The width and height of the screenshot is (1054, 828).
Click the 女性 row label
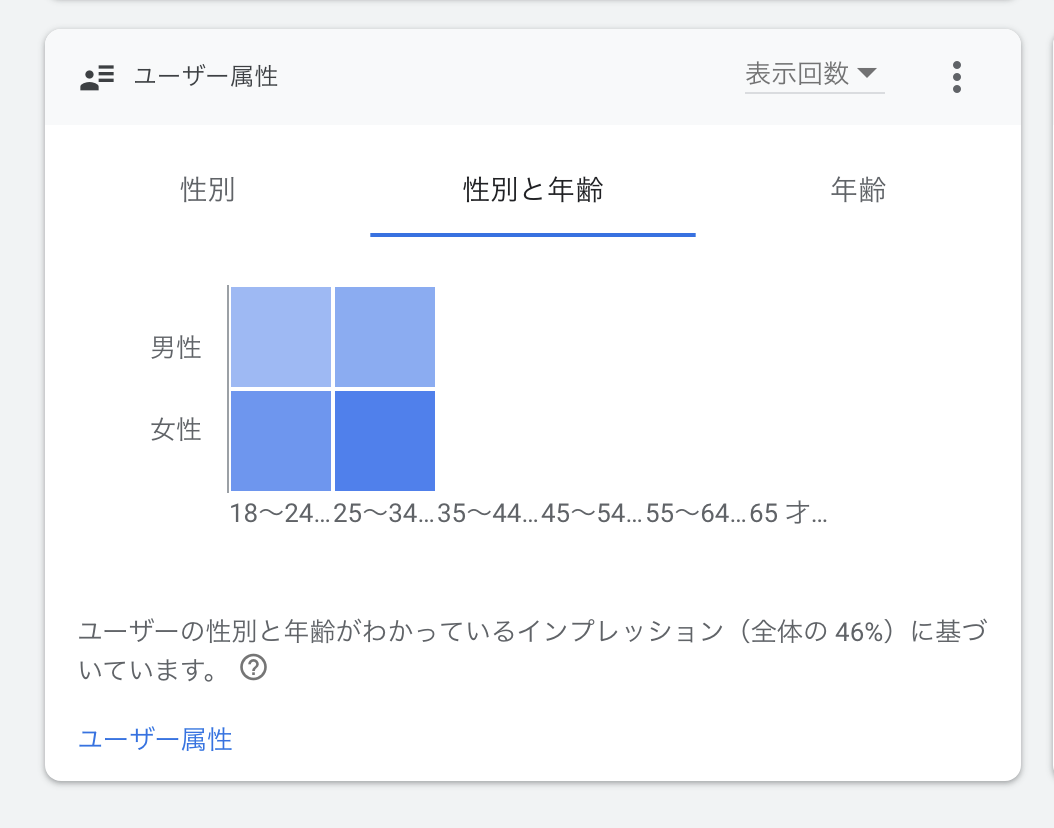click(x=176, y=430)
